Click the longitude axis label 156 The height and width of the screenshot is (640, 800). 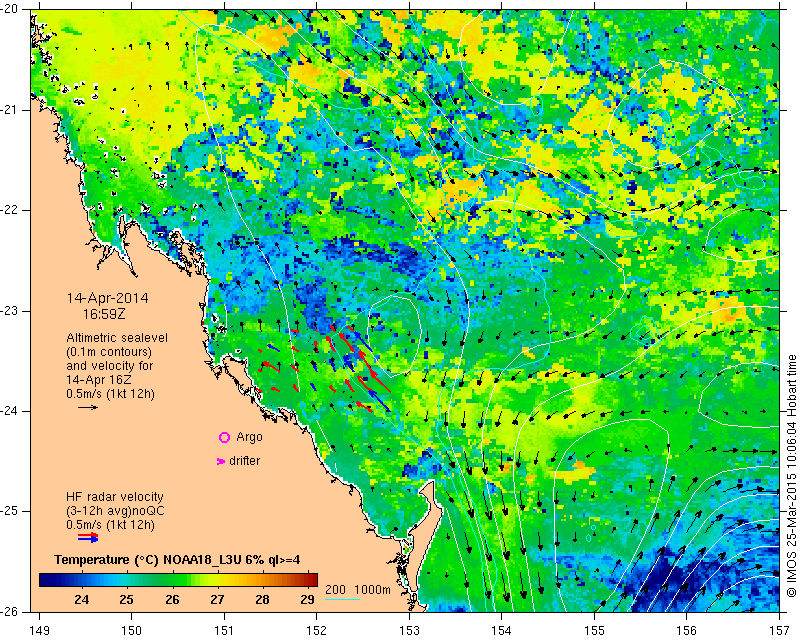tap(686, 631)
